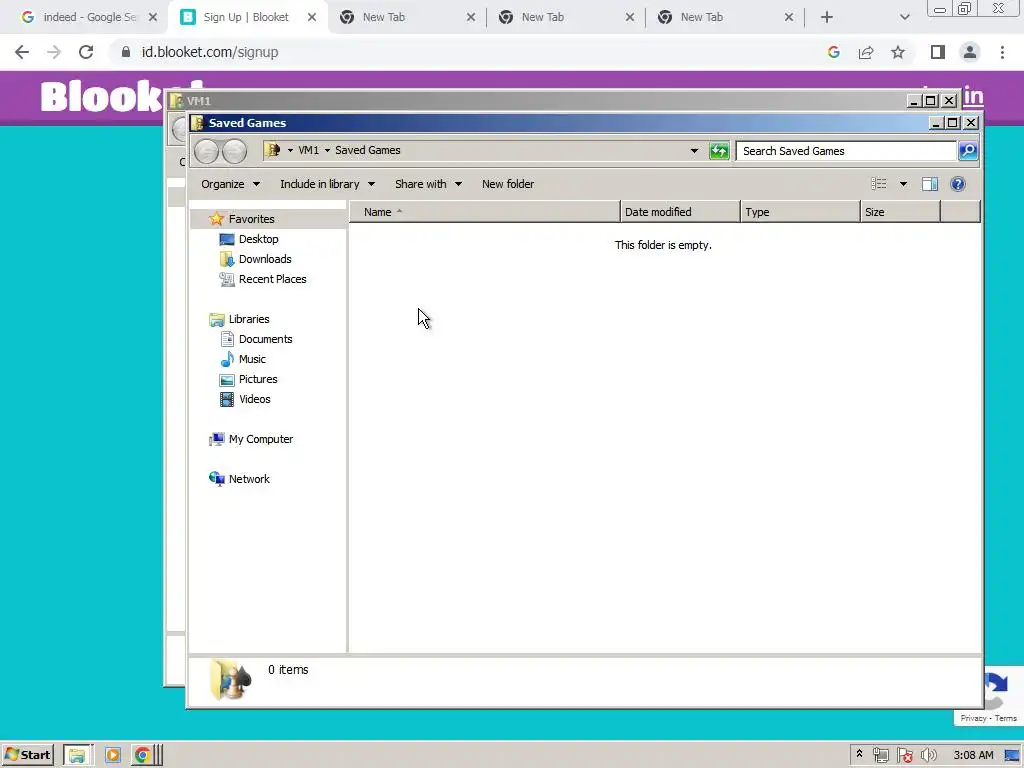This screenshot has height=768, width=1024.
Task: Expand the view options dropdown arrow
Action: pyautogui.click(x=903, y=184)
